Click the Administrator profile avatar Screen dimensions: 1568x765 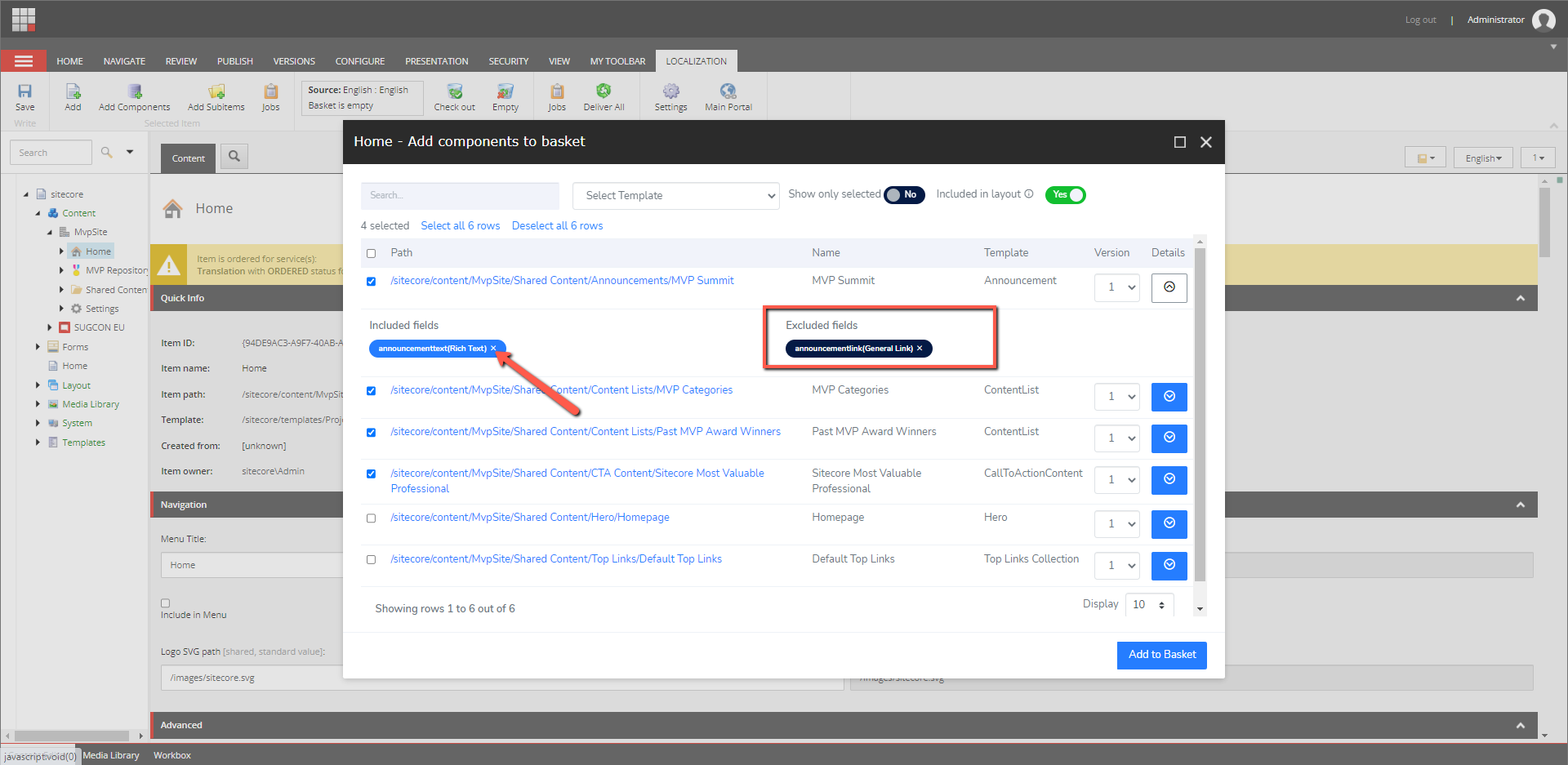(1543, 20)
